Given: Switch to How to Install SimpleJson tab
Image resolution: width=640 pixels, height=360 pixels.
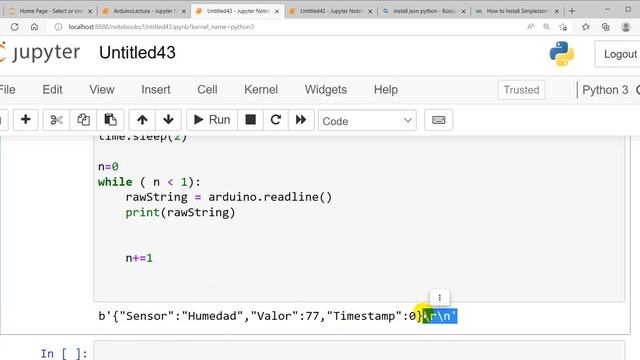Looking at the screenshot, I should pyautogui.click(x=517, y=11).
